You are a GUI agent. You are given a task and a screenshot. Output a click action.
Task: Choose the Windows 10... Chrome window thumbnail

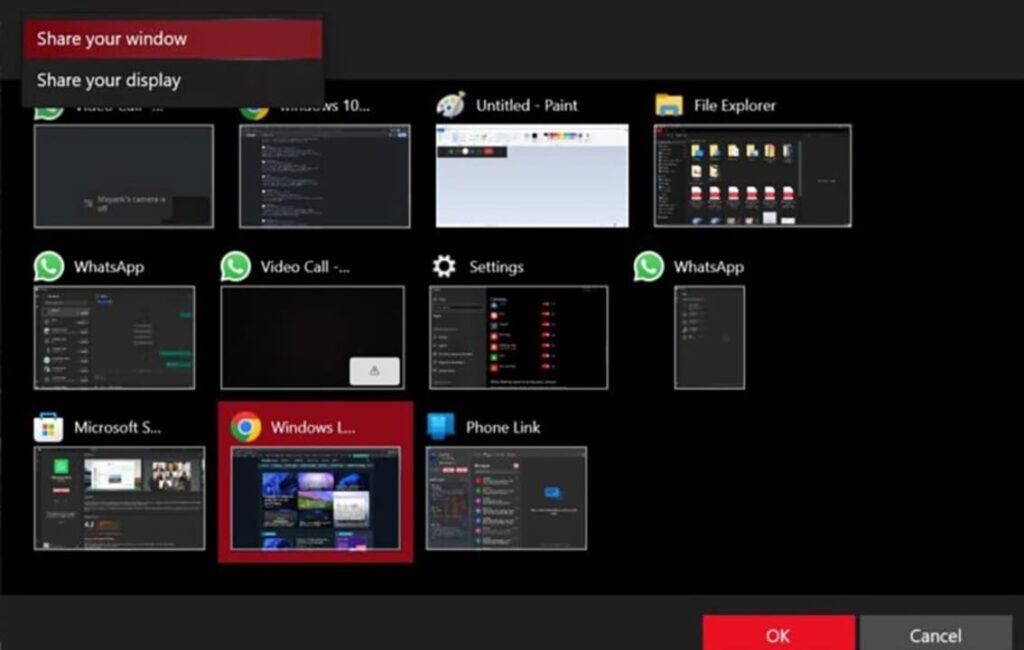tap(324, 176)
